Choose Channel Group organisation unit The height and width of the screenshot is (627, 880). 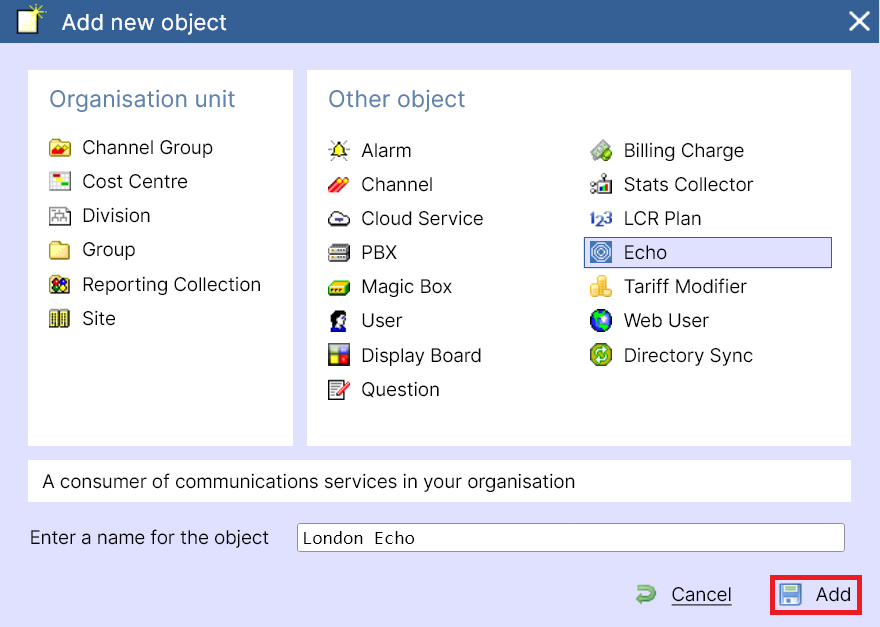(147, 148)
